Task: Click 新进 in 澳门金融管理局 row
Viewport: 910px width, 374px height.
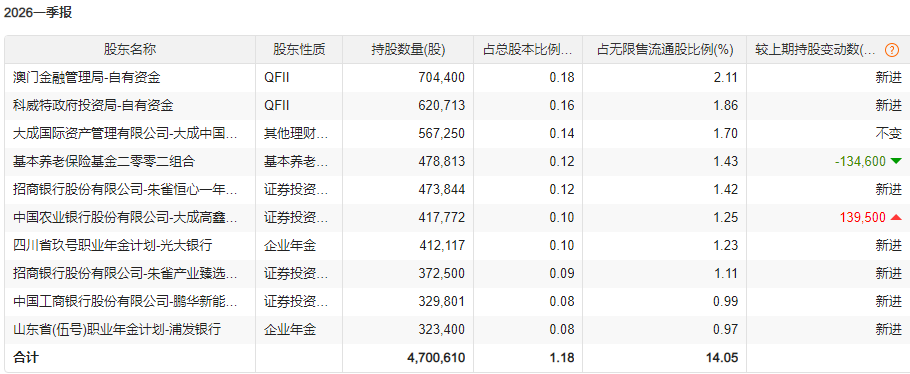Action: tap(889, 78)
